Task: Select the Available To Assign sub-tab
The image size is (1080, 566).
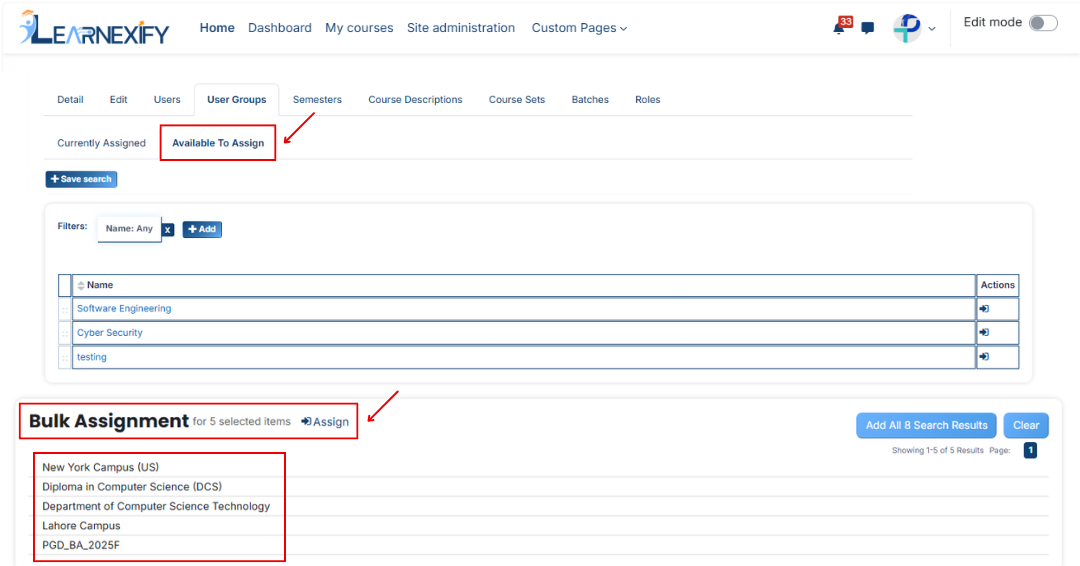Action: (218, 143)
